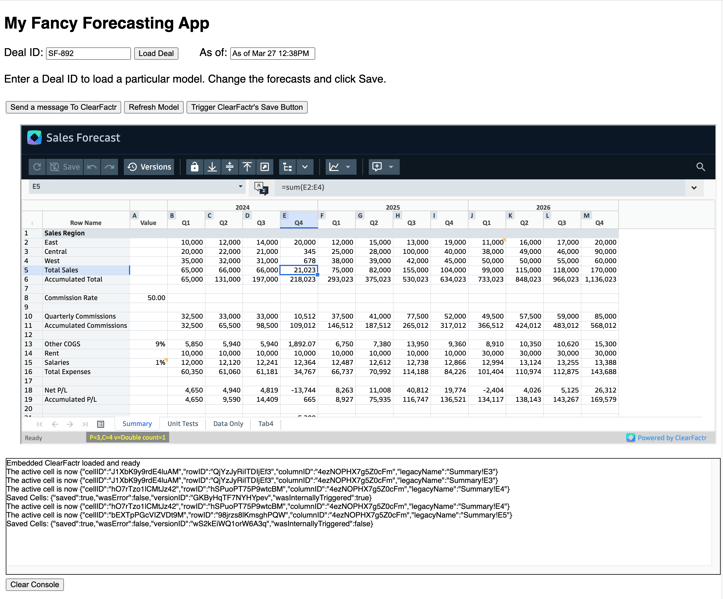The image size is (723, 599).
Task: Click the next sheet arrow
Action: (70, 424)
